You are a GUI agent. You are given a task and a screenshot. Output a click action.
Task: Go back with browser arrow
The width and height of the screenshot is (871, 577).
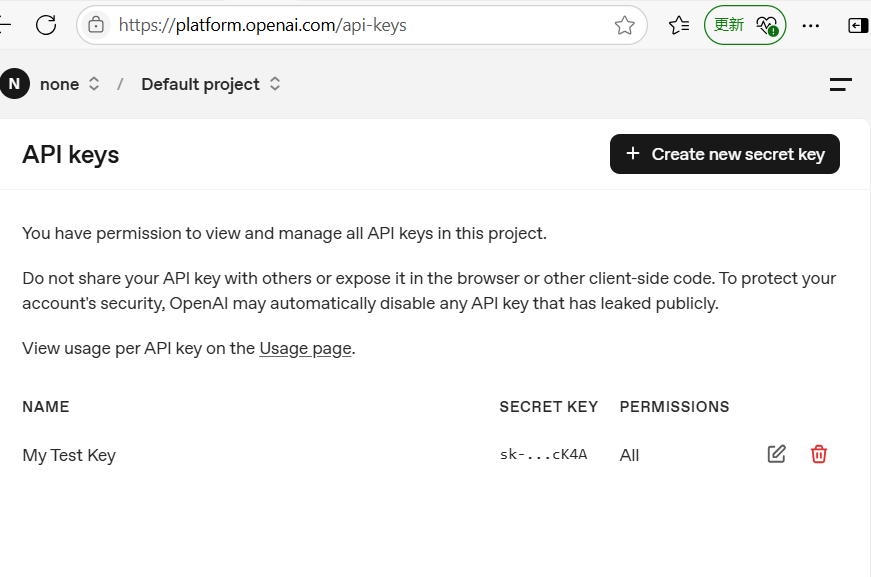[x=4, y=25]
